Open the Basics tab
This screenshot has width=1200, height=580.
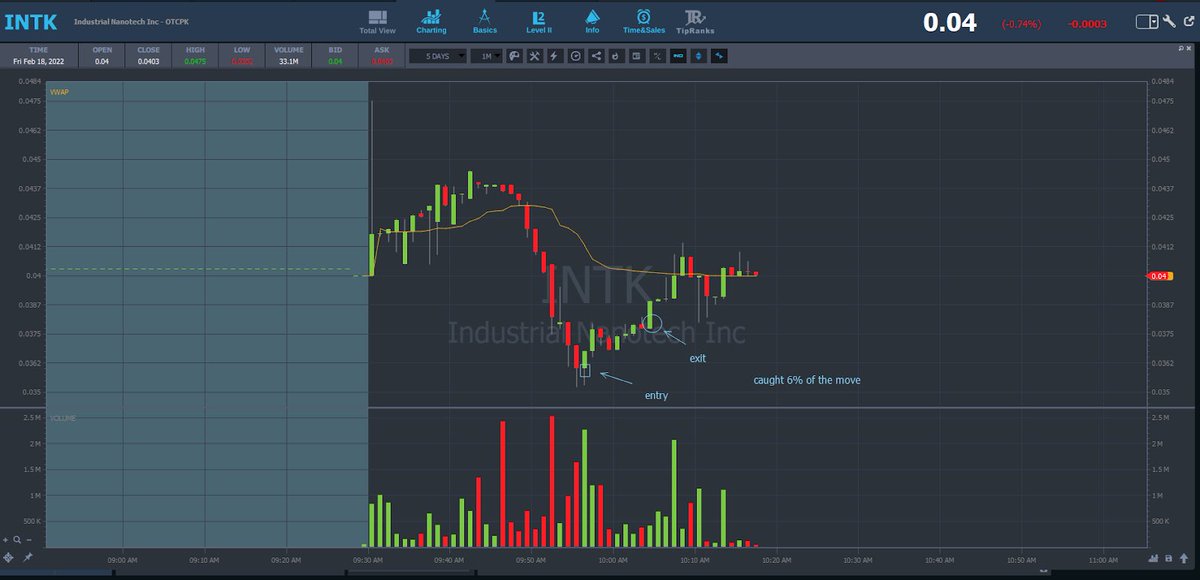(484, 22)
